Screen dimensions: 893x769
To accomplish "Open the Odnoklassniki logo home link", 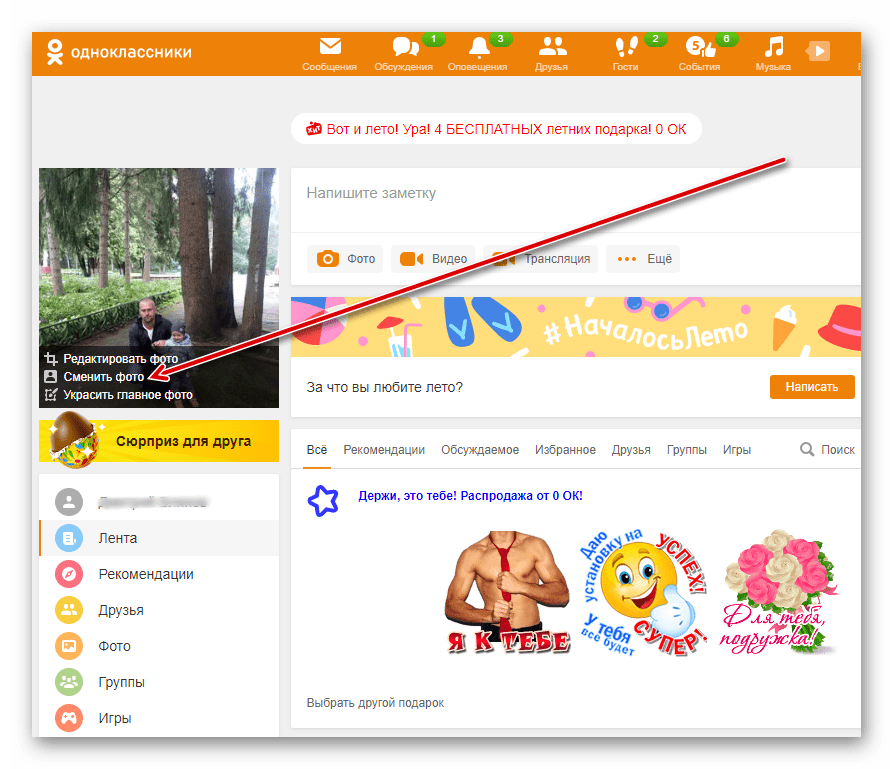I will 119,52.
